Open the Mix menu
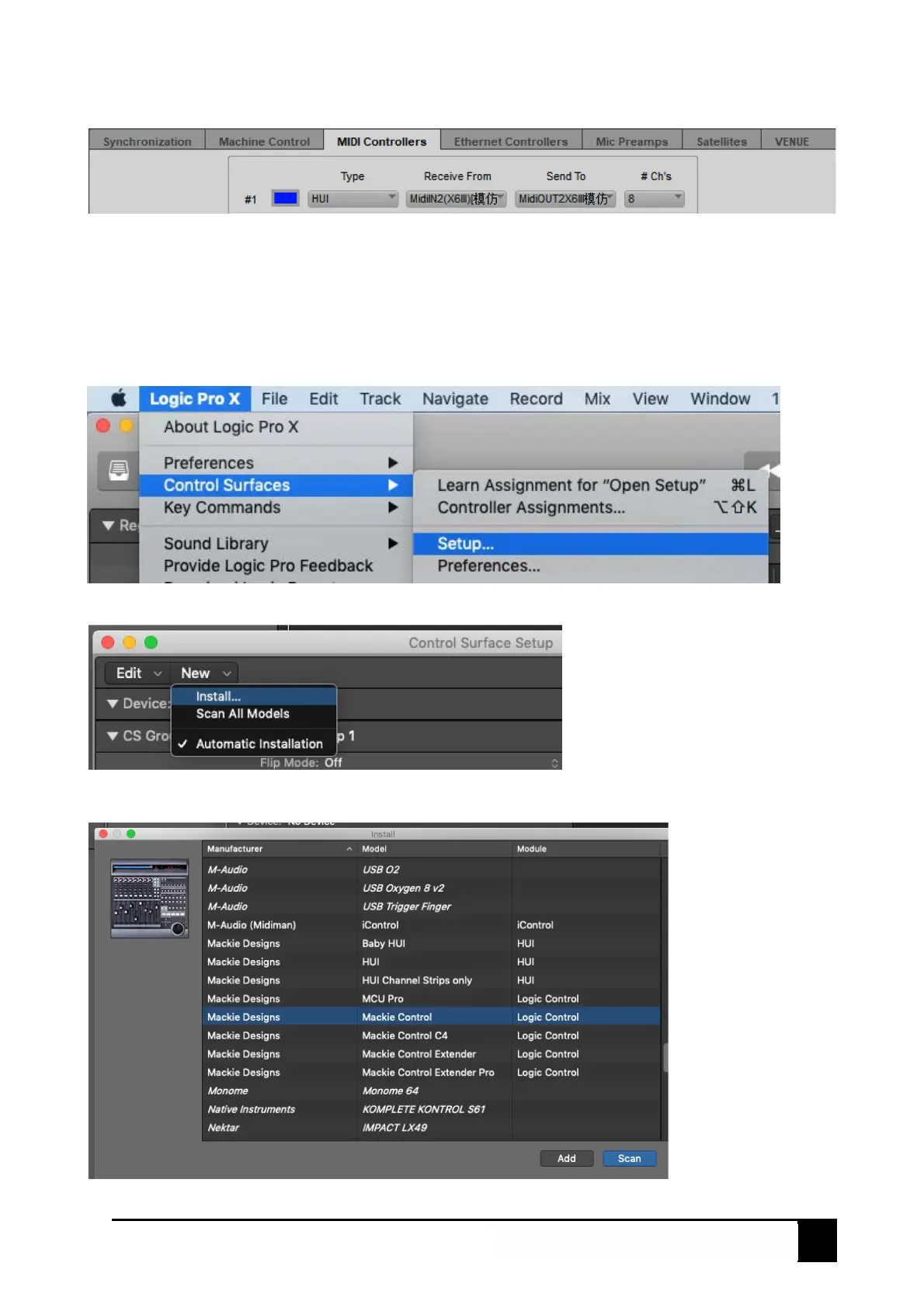 [x=597, y=398]
